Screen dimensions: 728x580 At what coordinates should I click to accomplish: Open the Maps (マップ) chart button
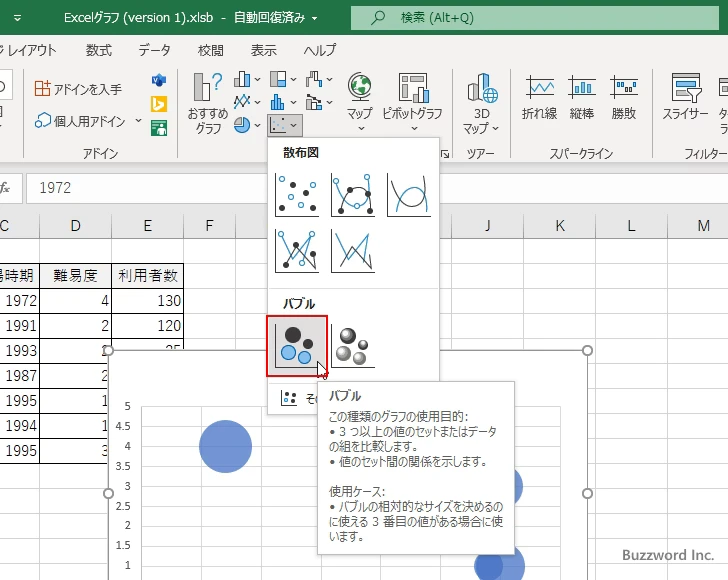[x=360, y=102]
